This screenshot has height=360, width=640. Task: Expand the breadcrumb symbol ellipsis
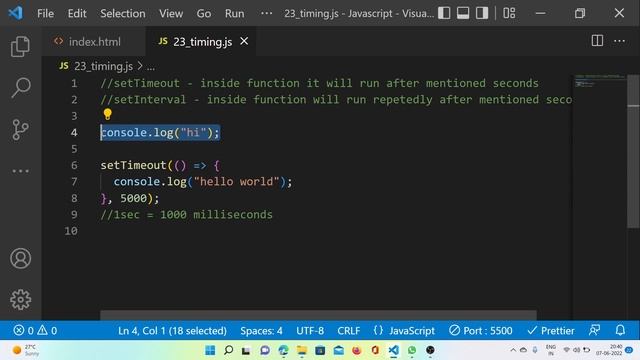(x=151, y=67)
